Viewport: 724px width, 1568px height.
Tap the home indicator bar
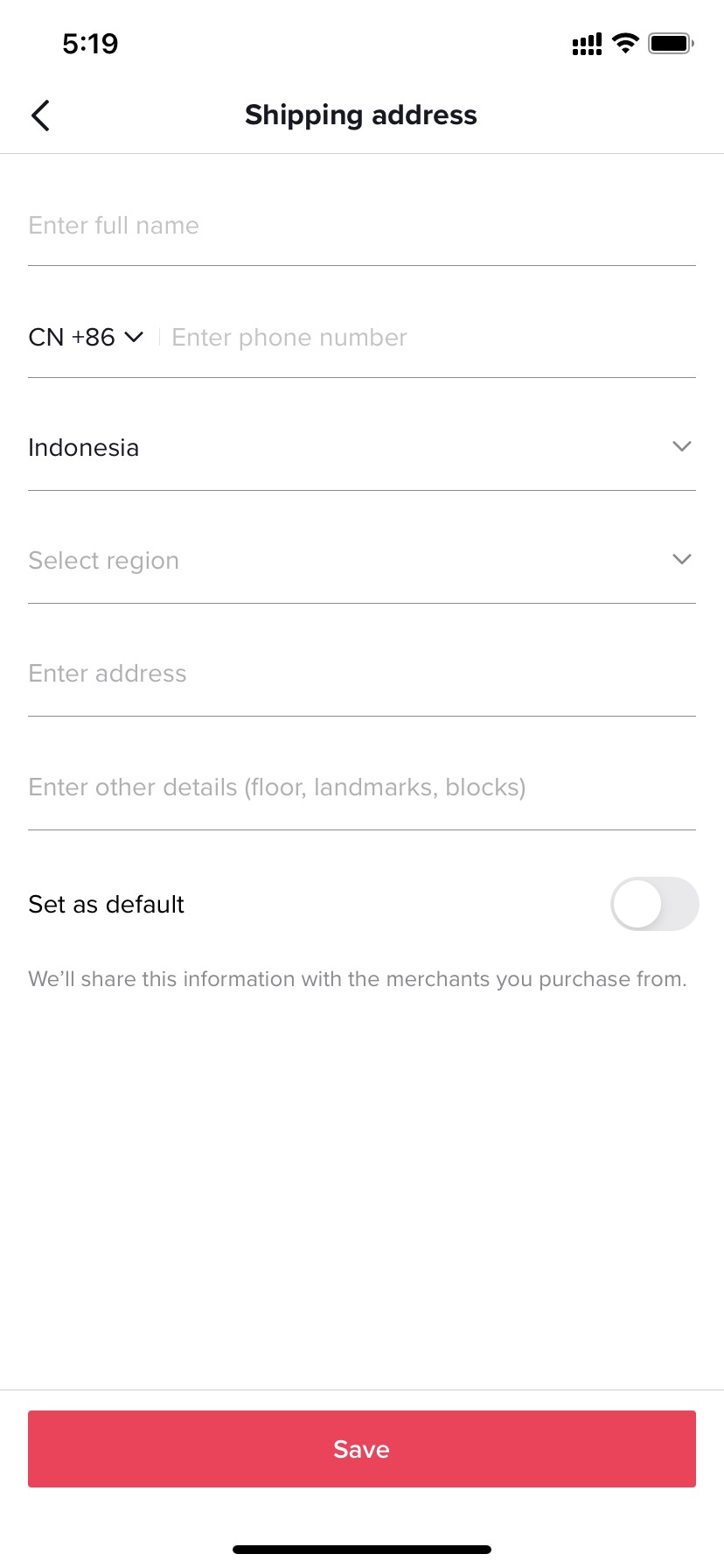click(362, 1549)
